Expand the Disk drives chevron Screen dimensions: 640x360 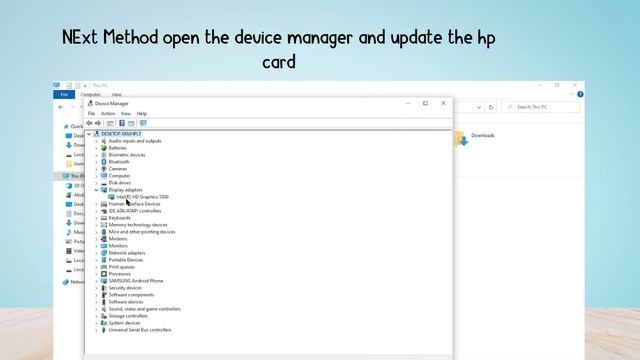[x=97, y=183]
